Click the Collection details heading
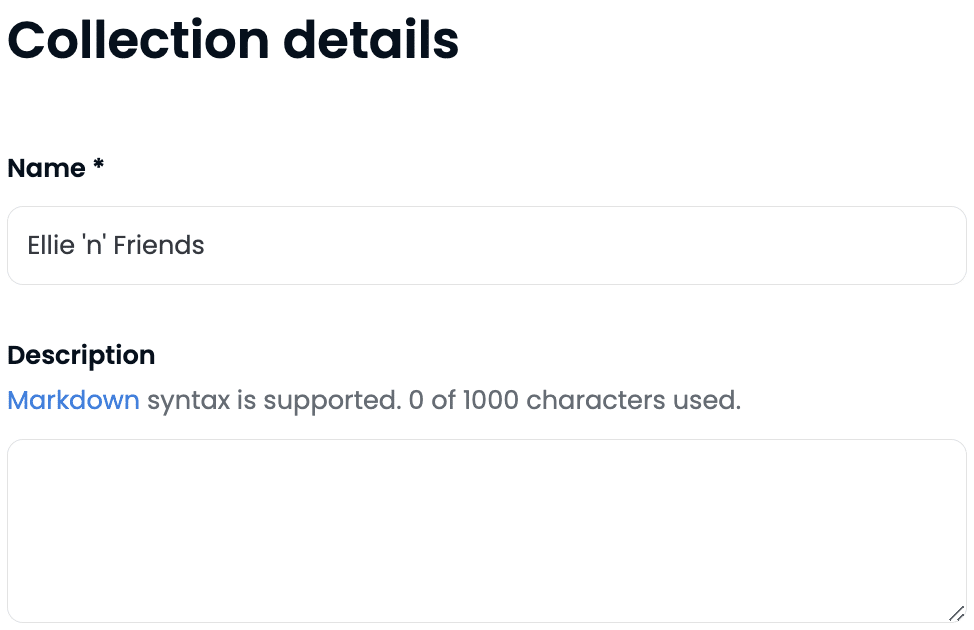Screen dimensions: 974x630 tap(233, 41)
